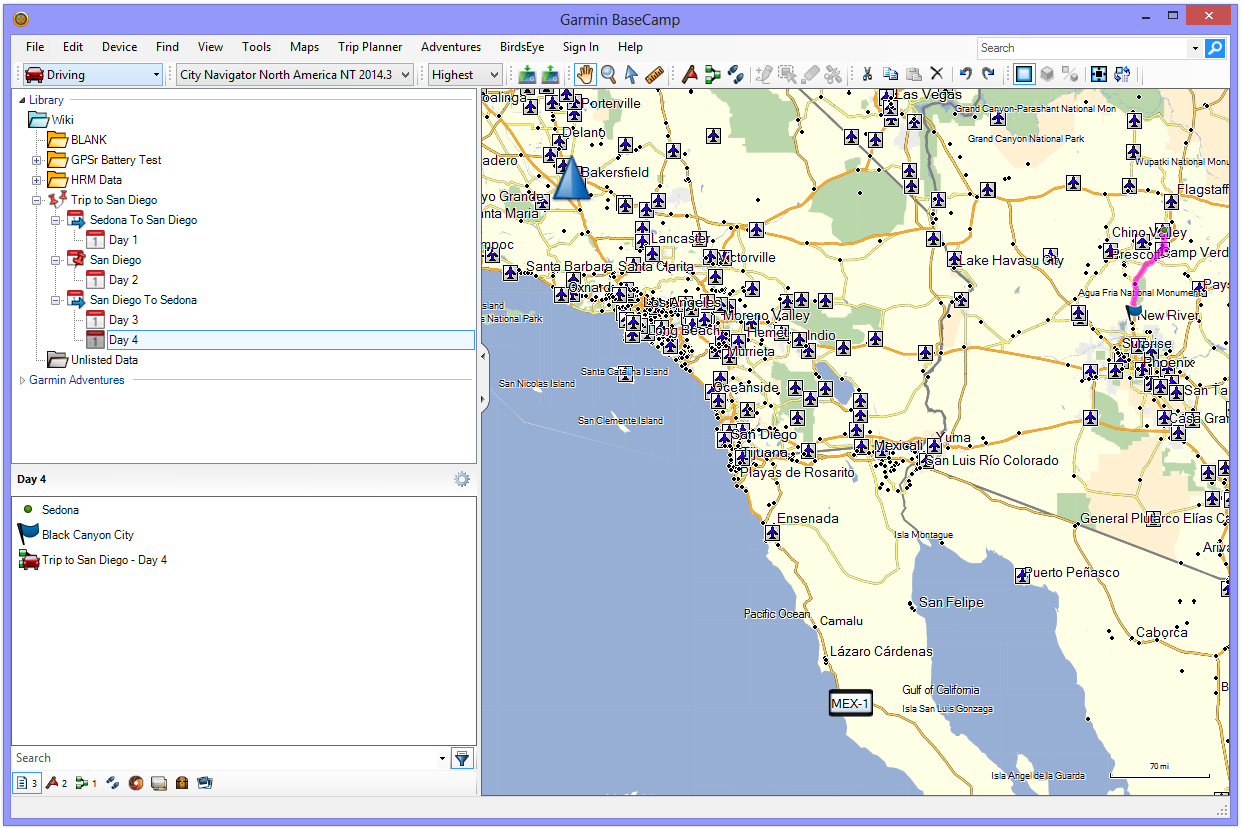Click the blue search magnifier button
Image resolution: width=1242 pixels, height=828 pixels.
click(x=1215, y=48)
